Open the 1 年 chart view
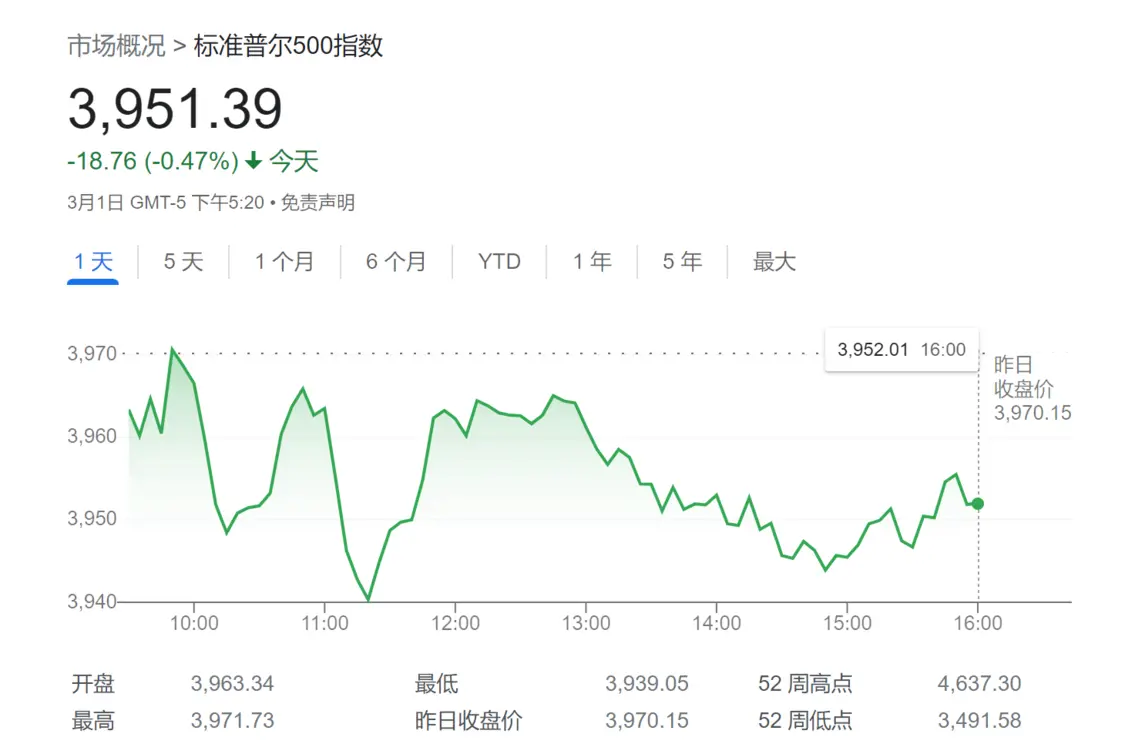The height and width of the screenshot is (754, 1125). tap(592, 262)
